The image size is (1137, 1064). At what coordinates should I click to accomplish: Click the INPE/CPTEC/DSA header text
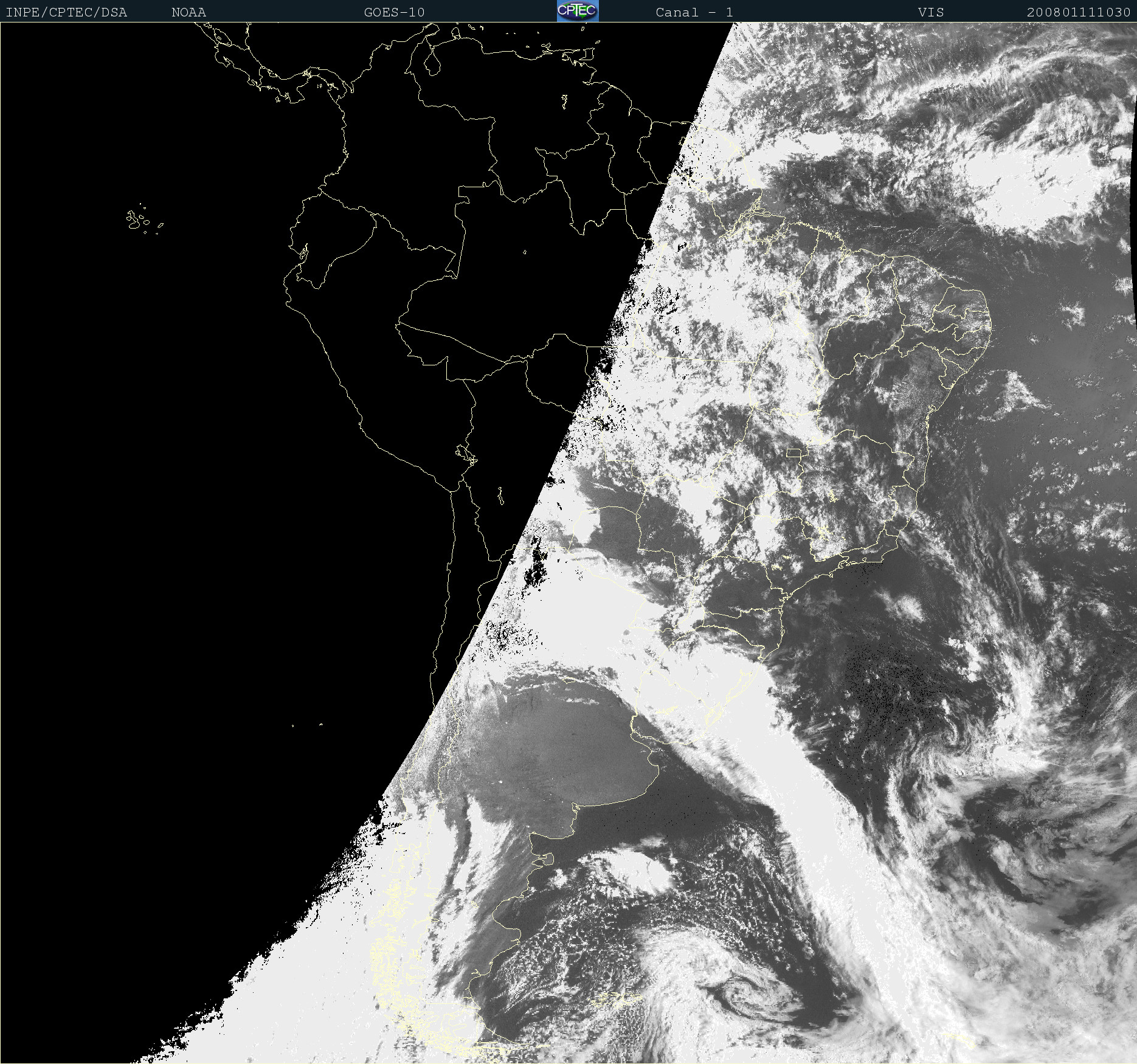click(66, 12)
